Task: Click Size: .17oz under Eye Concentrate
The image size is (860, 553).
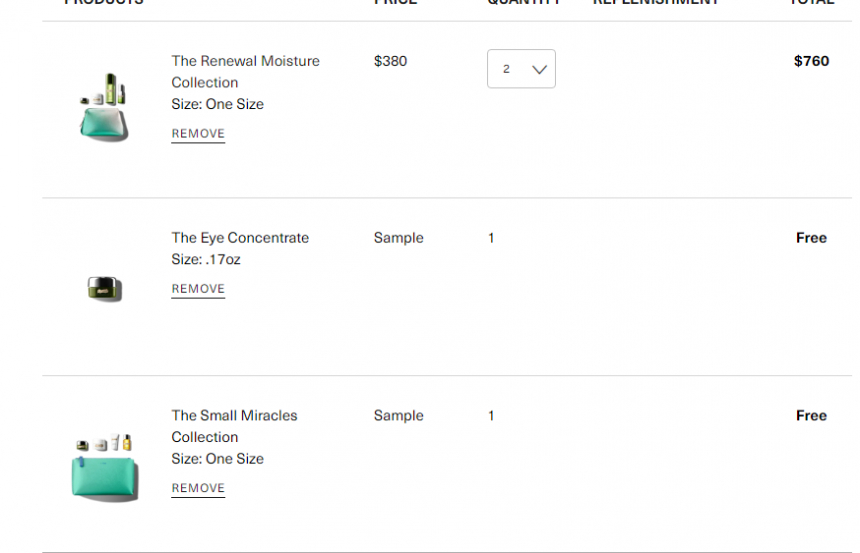Action: tap(206, 259)
